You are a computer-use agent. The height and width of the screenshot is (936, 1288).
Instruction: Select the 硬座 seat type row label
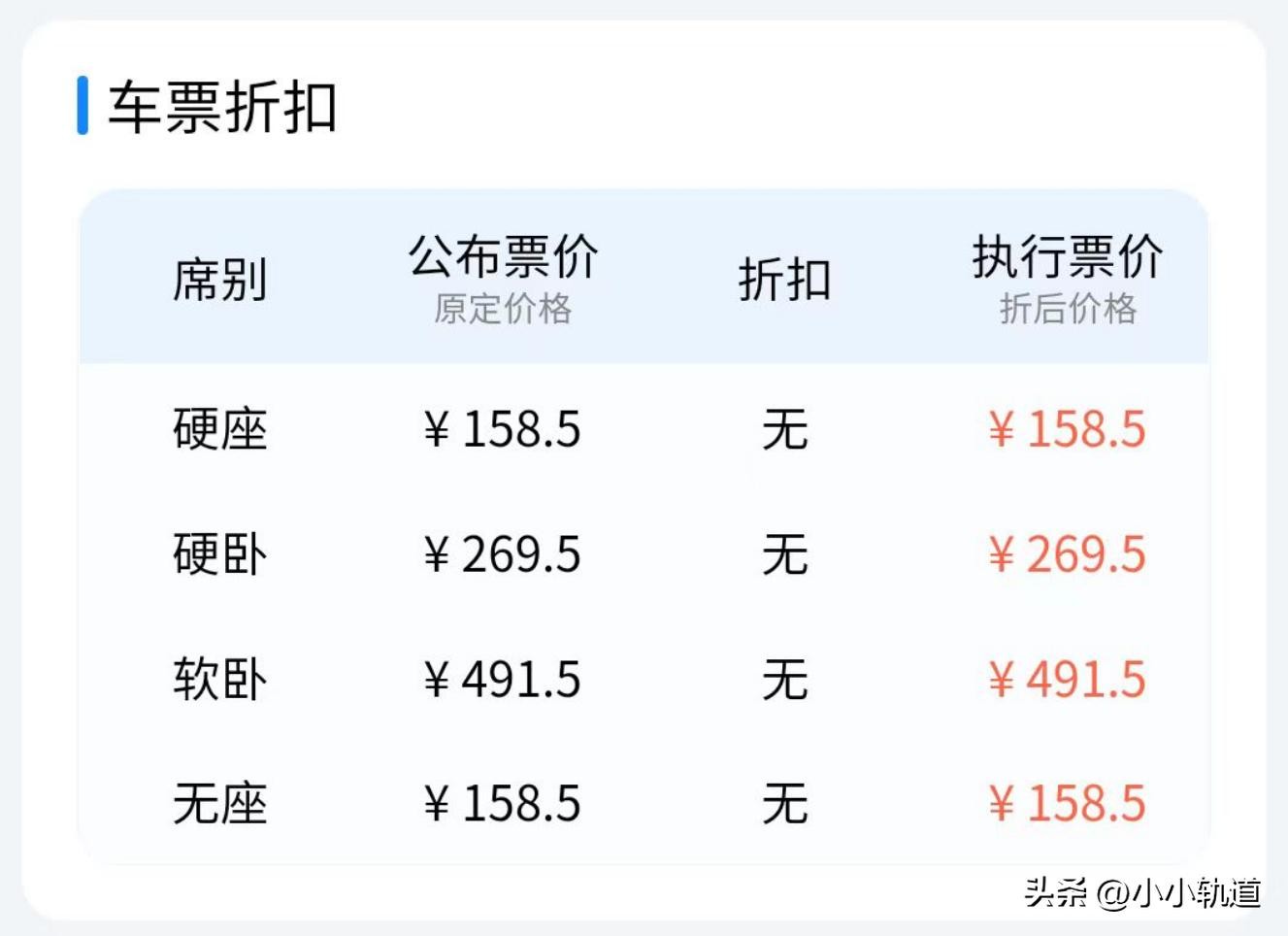pyautogui.click(x=219, y=429)
